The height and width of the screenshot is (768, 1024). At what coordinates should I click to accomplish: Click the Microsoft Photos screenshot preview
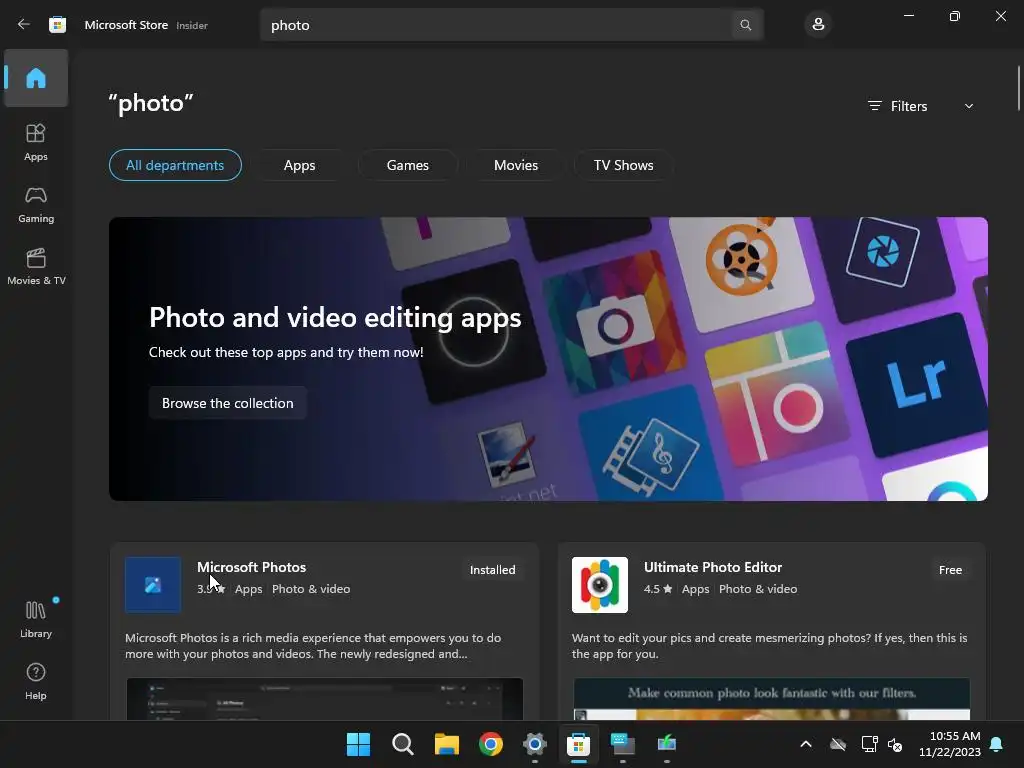[x=325, y=699]
